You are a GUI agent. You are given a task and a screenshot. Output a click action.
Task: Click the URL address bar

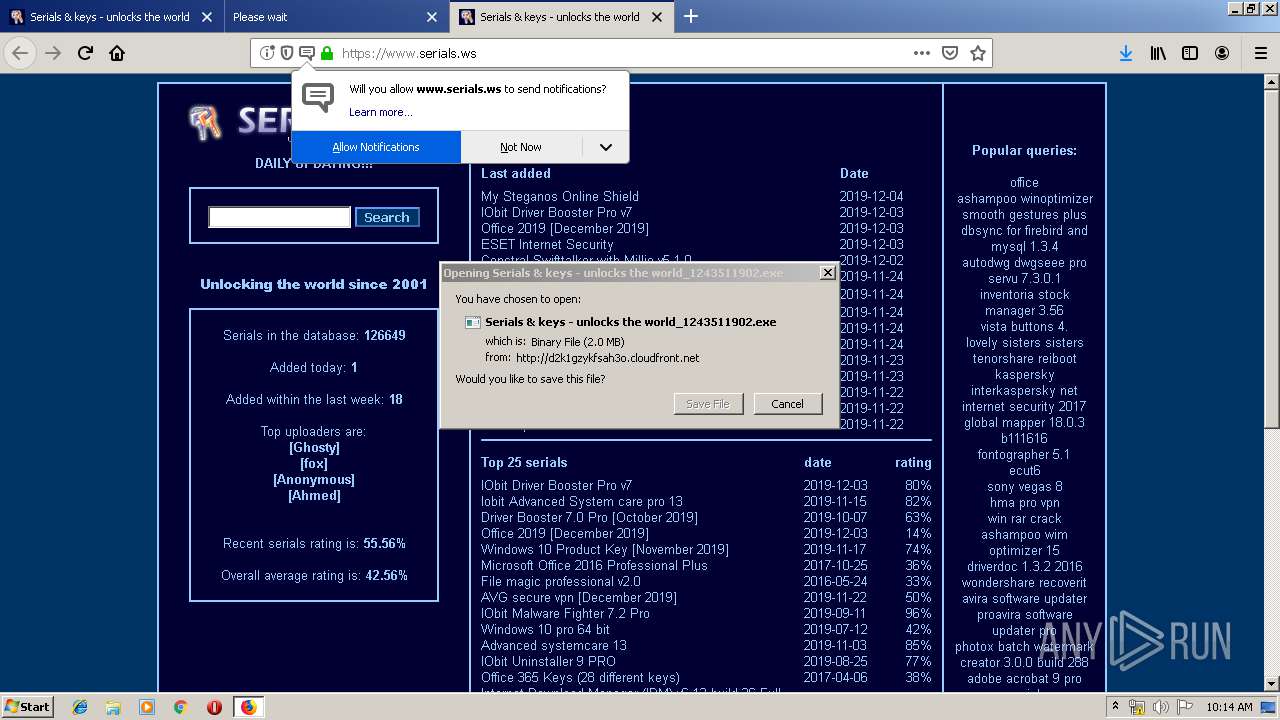click(x=620, y=53)
